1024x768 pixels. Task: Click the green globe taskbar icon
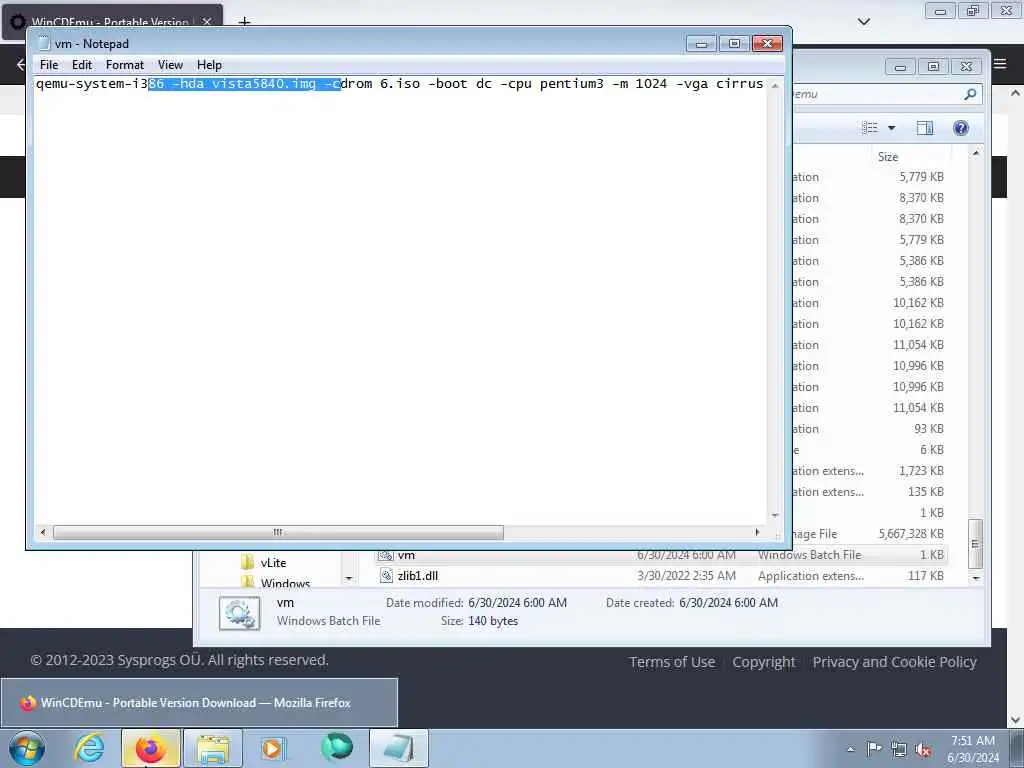[x=337, y=747]
